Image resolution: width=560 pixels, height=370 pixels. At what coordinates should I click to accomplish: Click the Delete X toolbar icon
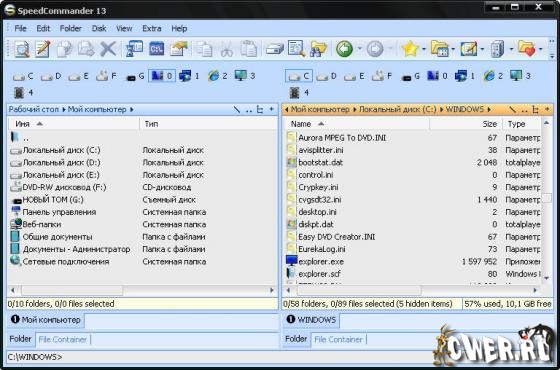[x=108, y=49]
